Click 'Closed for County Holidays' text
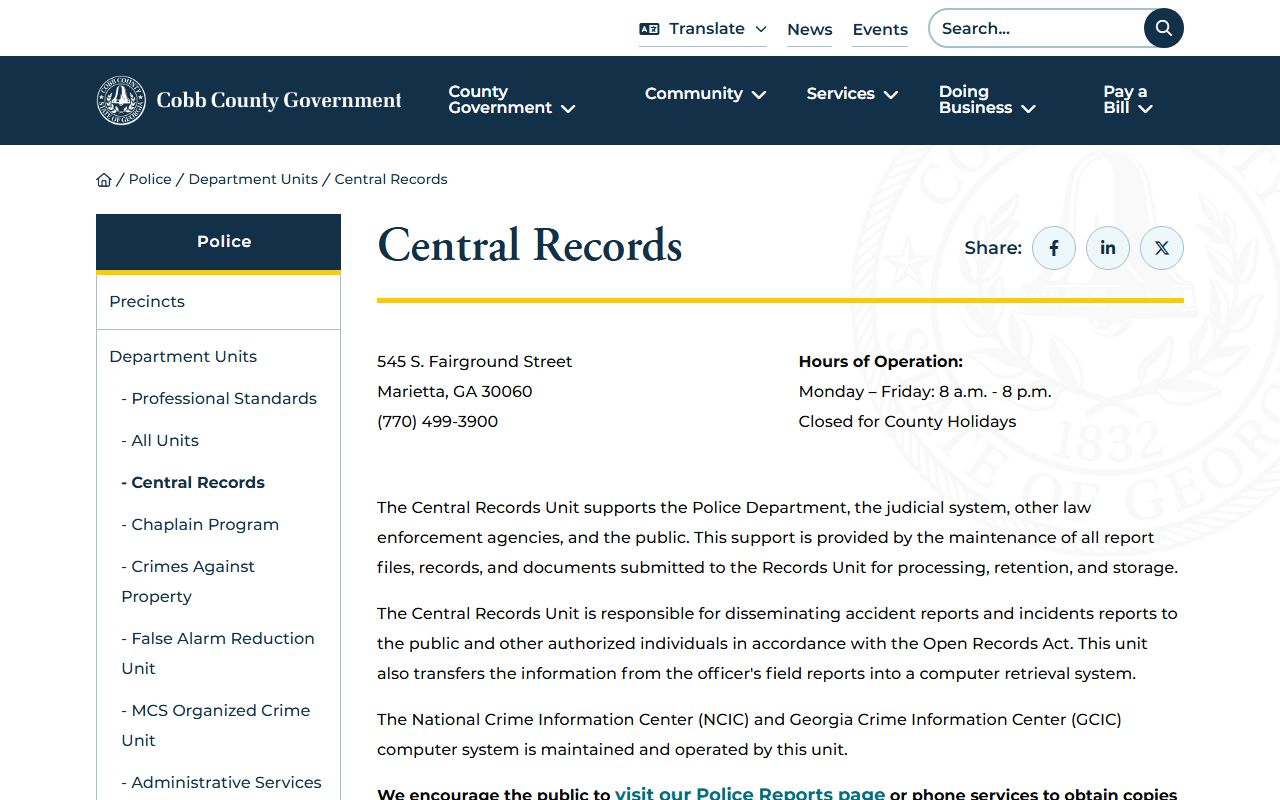 [x=907, y=421]
